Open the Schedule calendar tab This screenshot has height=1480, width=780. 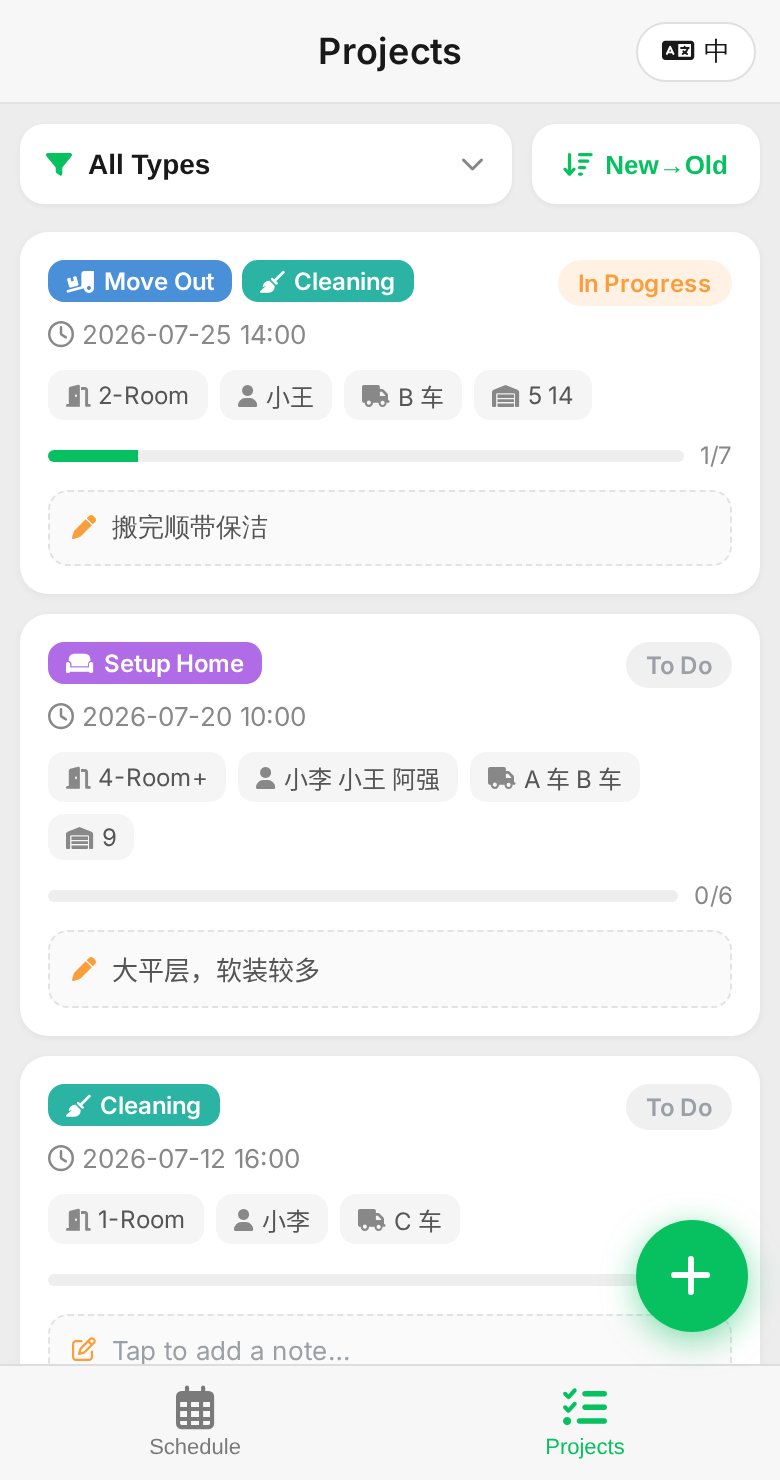(x=195, y=1422)
